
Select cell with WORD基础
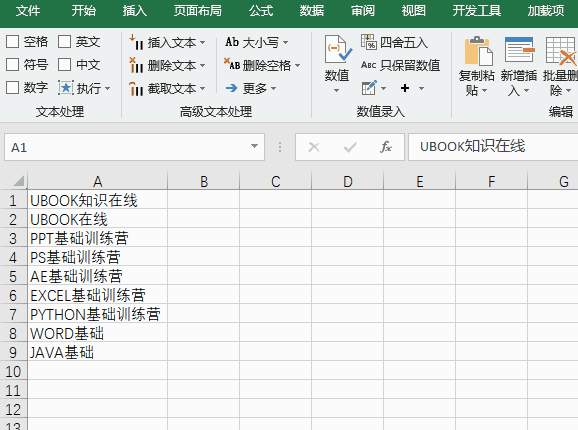click(x=97, y=333)
